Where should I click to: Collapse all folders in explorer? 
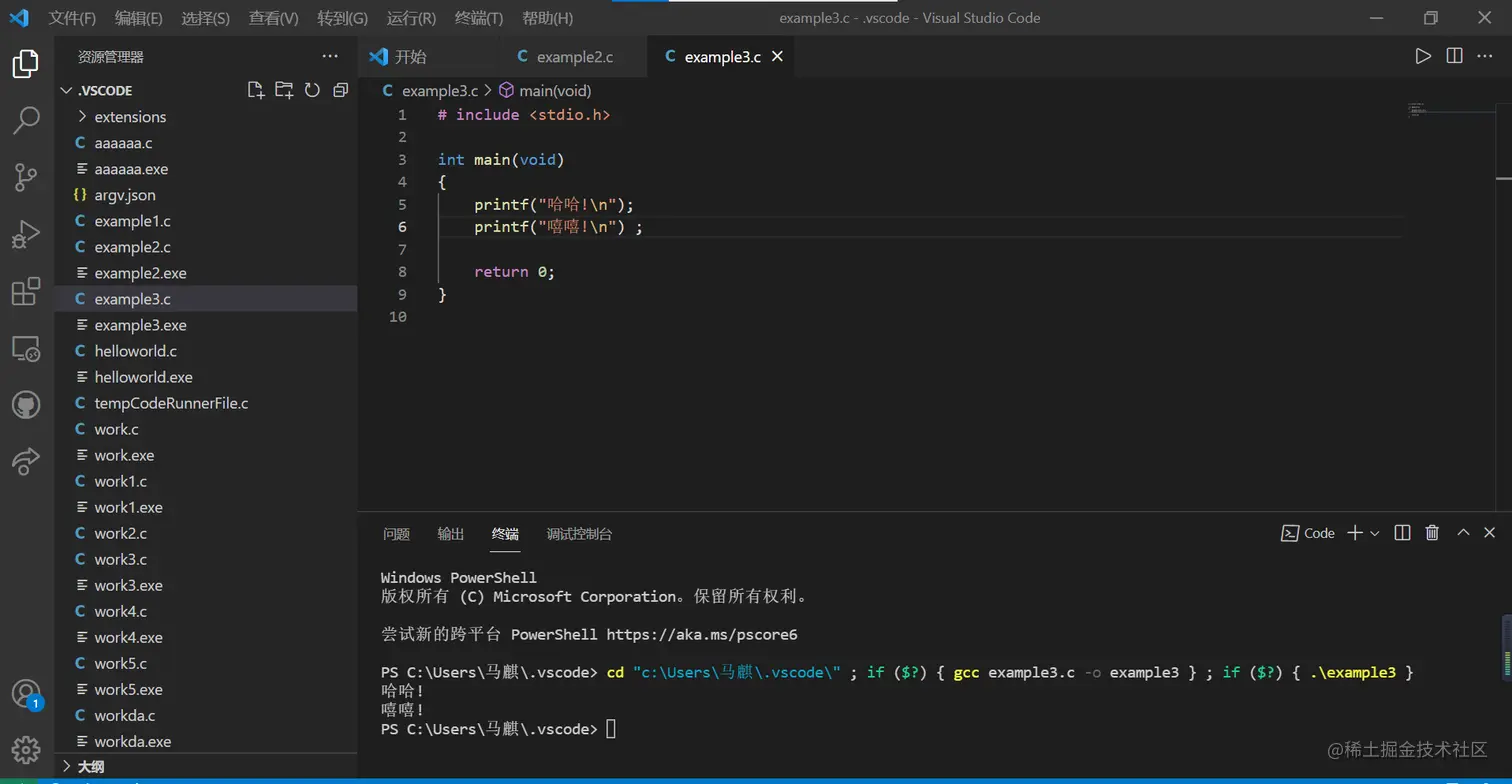pos(340,90)
